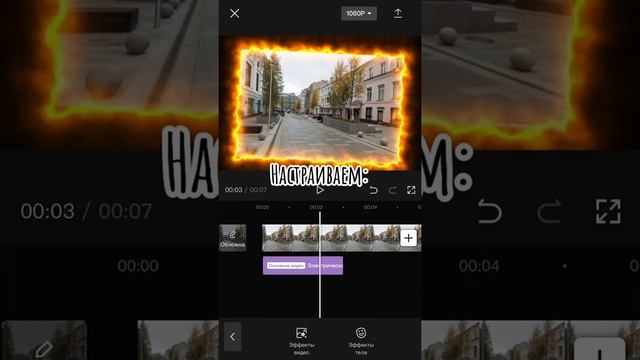
Task: Open the Обложка cover editor
Action: [233, 238]
